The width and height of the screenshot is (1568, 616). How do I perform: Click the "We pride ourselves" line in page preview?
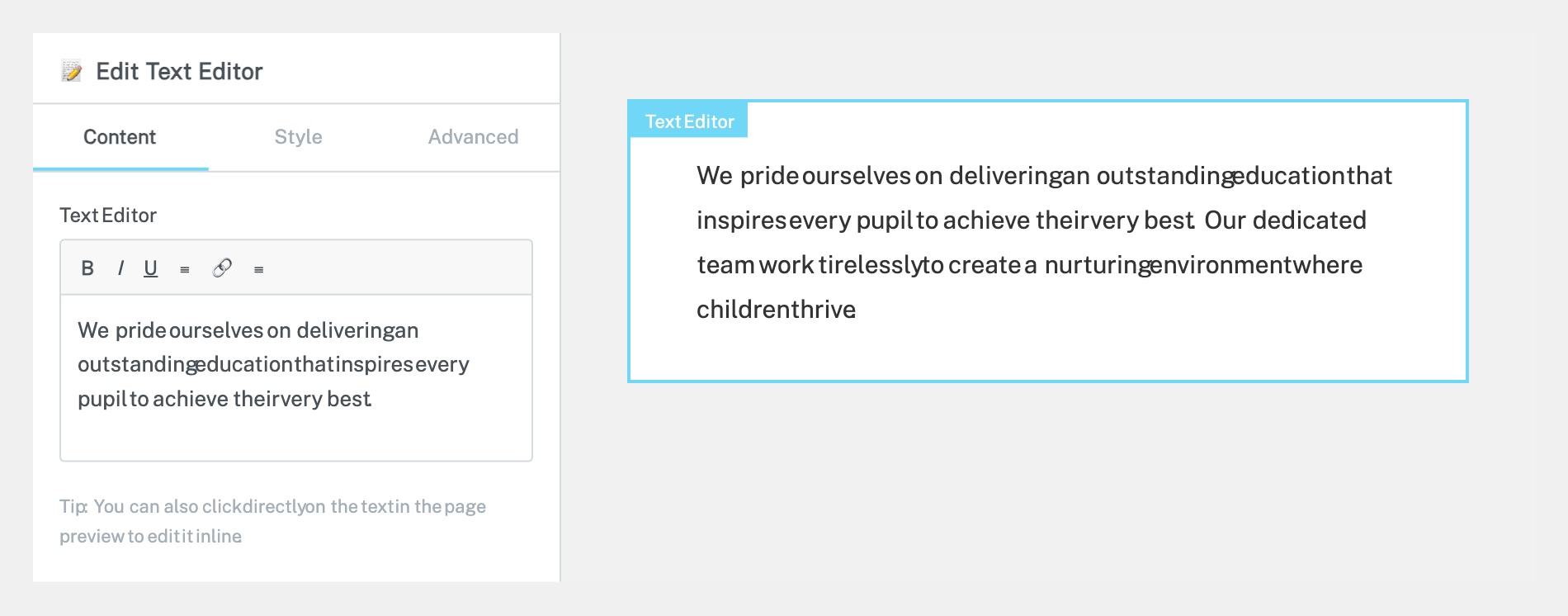pyautogui.click(x=1044, y=175)
